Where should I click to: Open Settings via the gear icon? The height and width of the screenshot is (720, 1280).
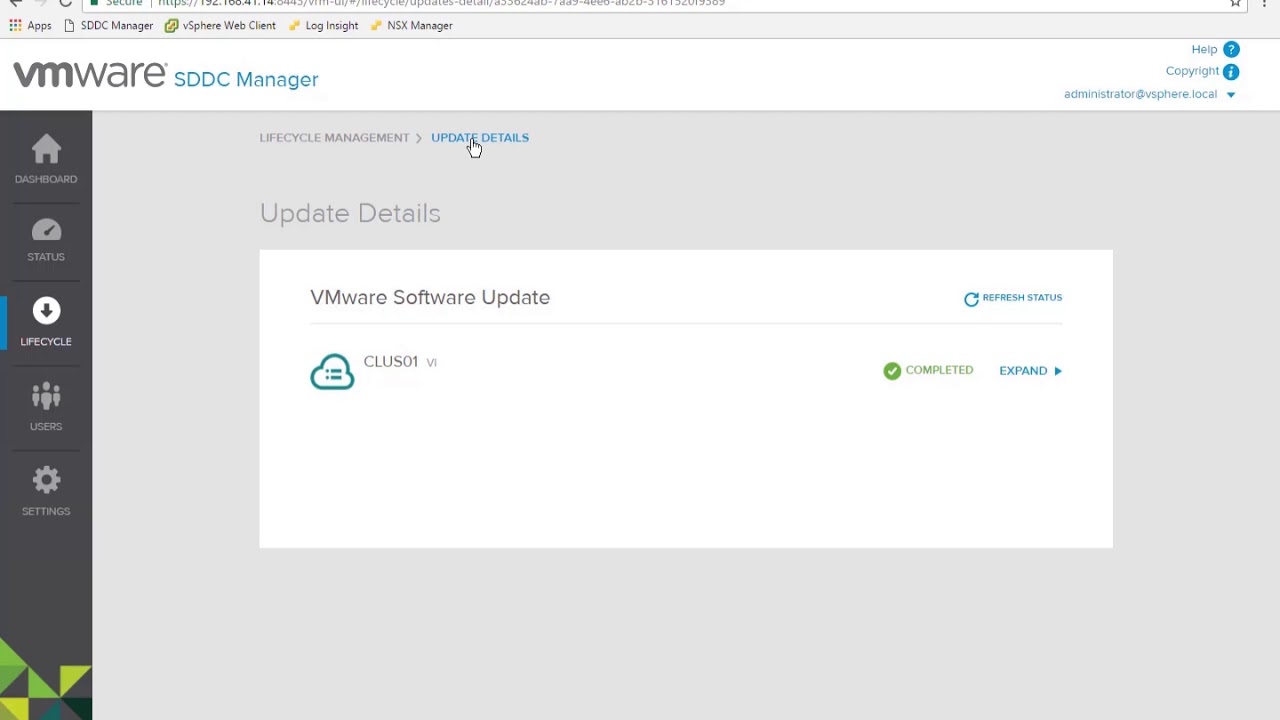click(46, 482)
